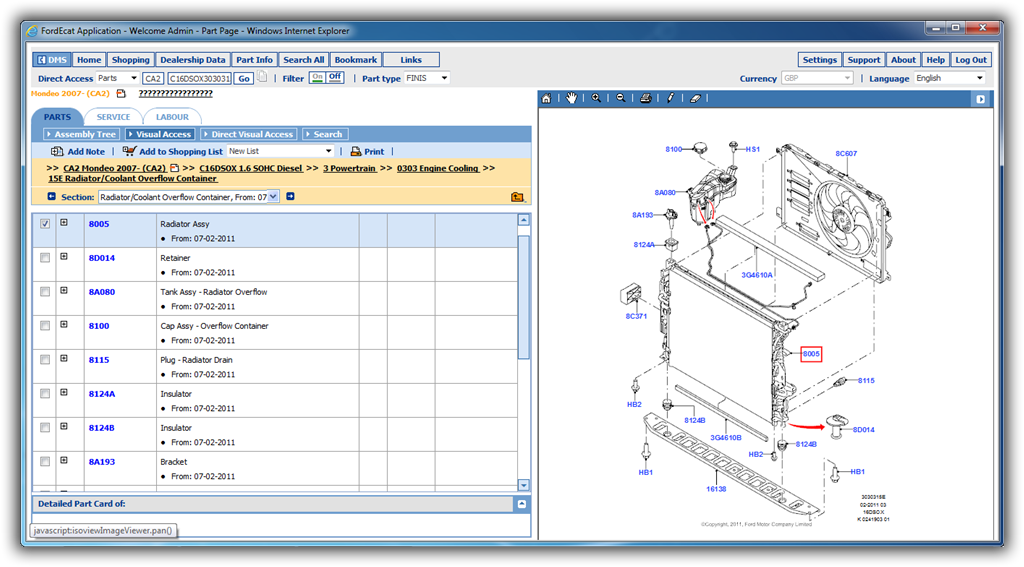Uncheck the 8005 Radiator Assy checkbox
The width and height of the screenshot is (1024, 567).
45,223
